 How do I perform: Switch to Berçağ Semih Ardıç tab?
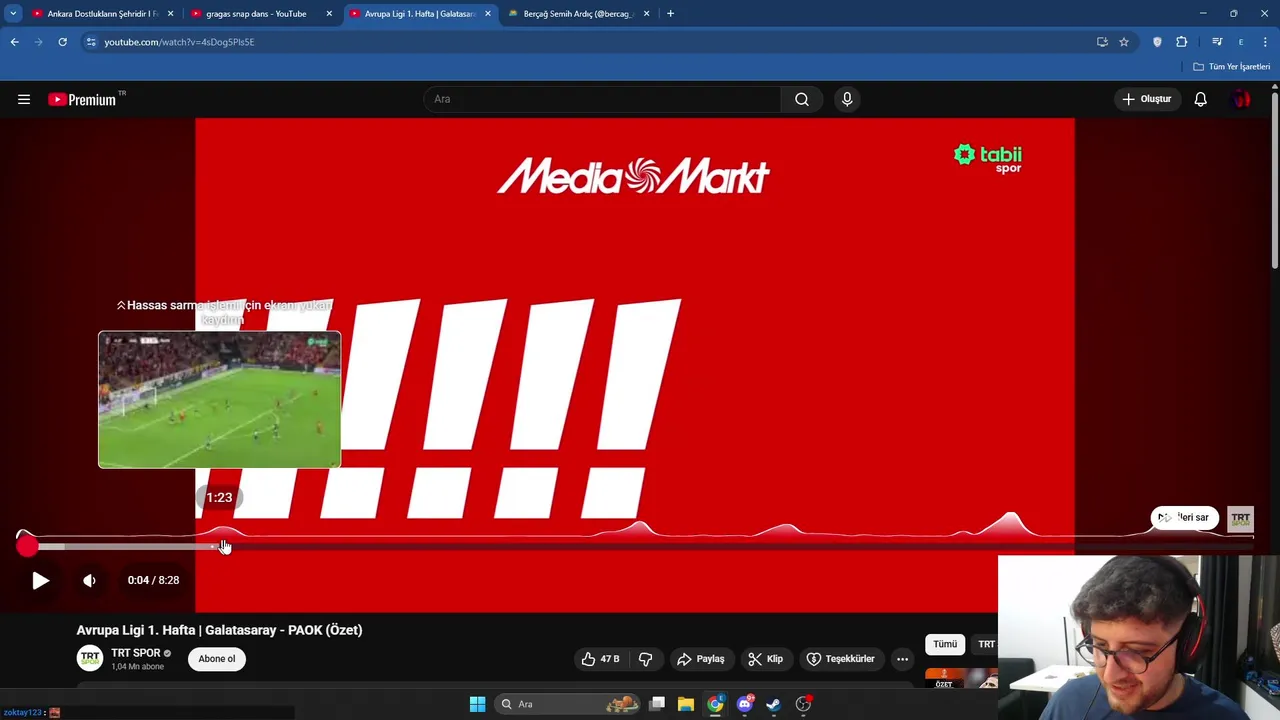pyautogui.click(x=578, y=14)
